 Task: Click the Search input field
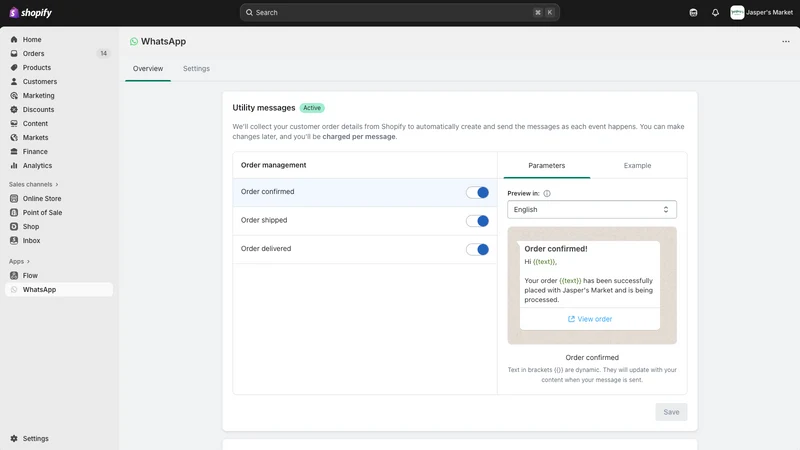(x=399, y=13)
